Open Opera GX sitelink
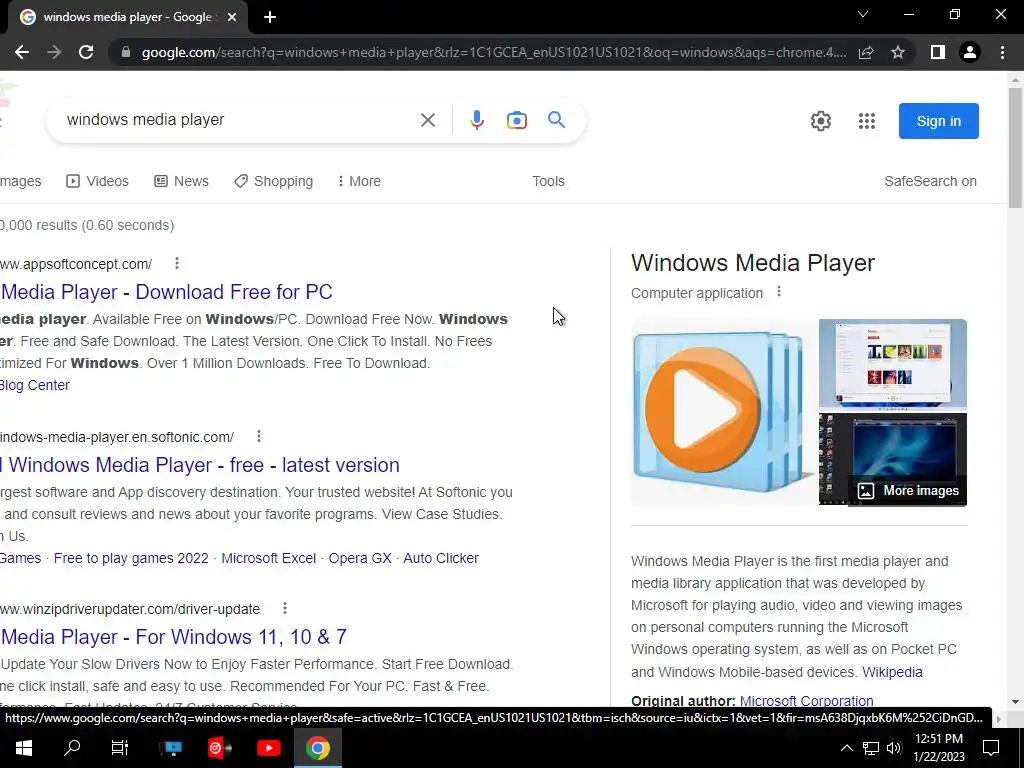Screen dimensions: 1024x768 [360, 558]
